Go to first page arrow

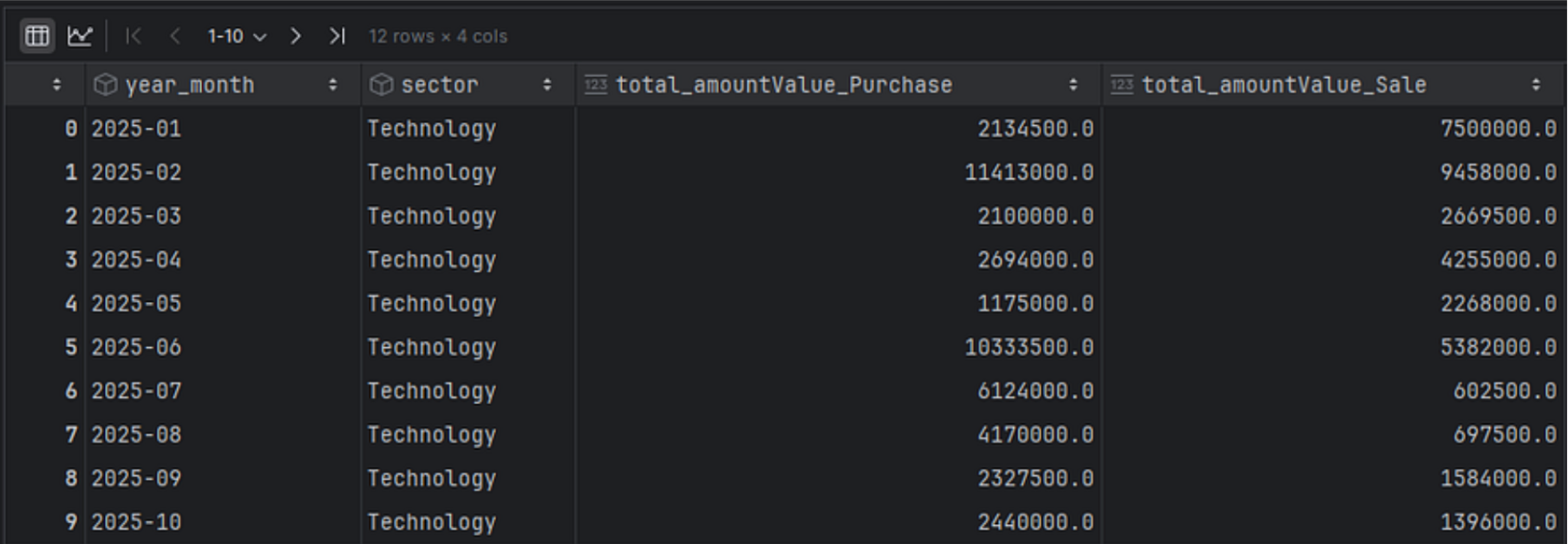coord(134,36)
